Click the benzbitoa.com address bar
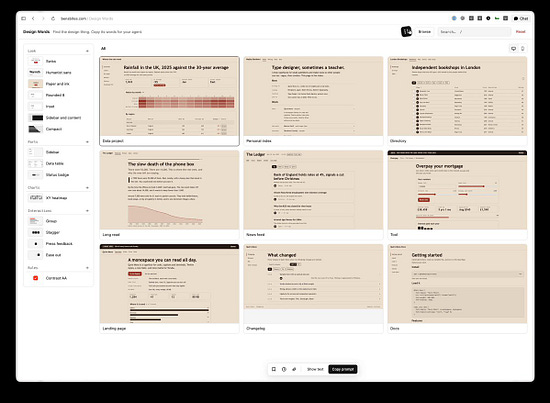 (87, 19)
